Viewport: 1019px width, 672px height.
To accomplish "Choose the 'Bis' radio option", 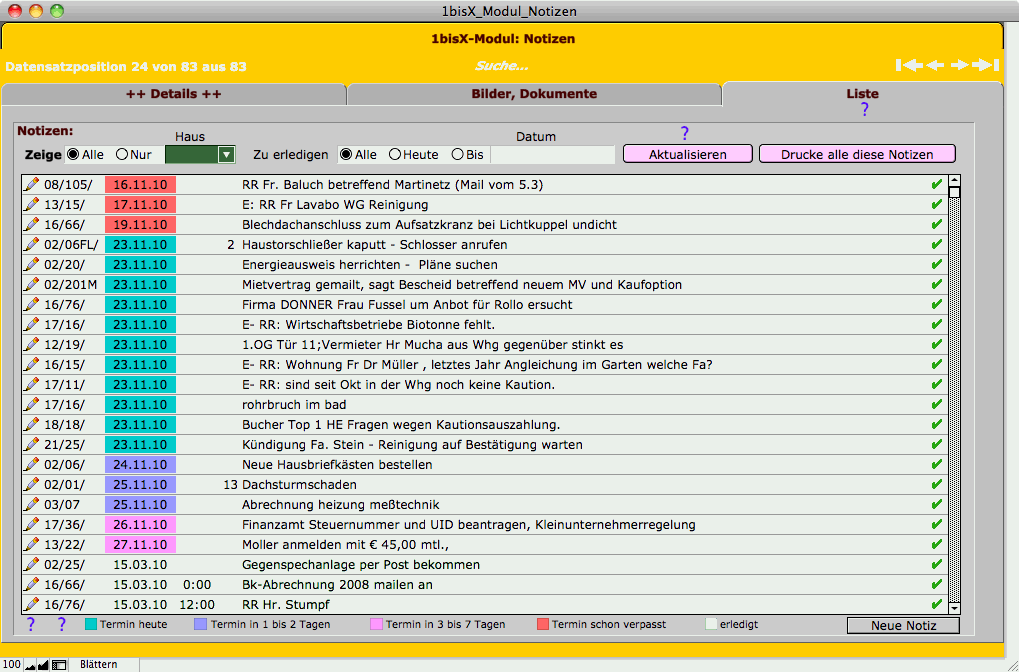I will click(x=458, y=155).
